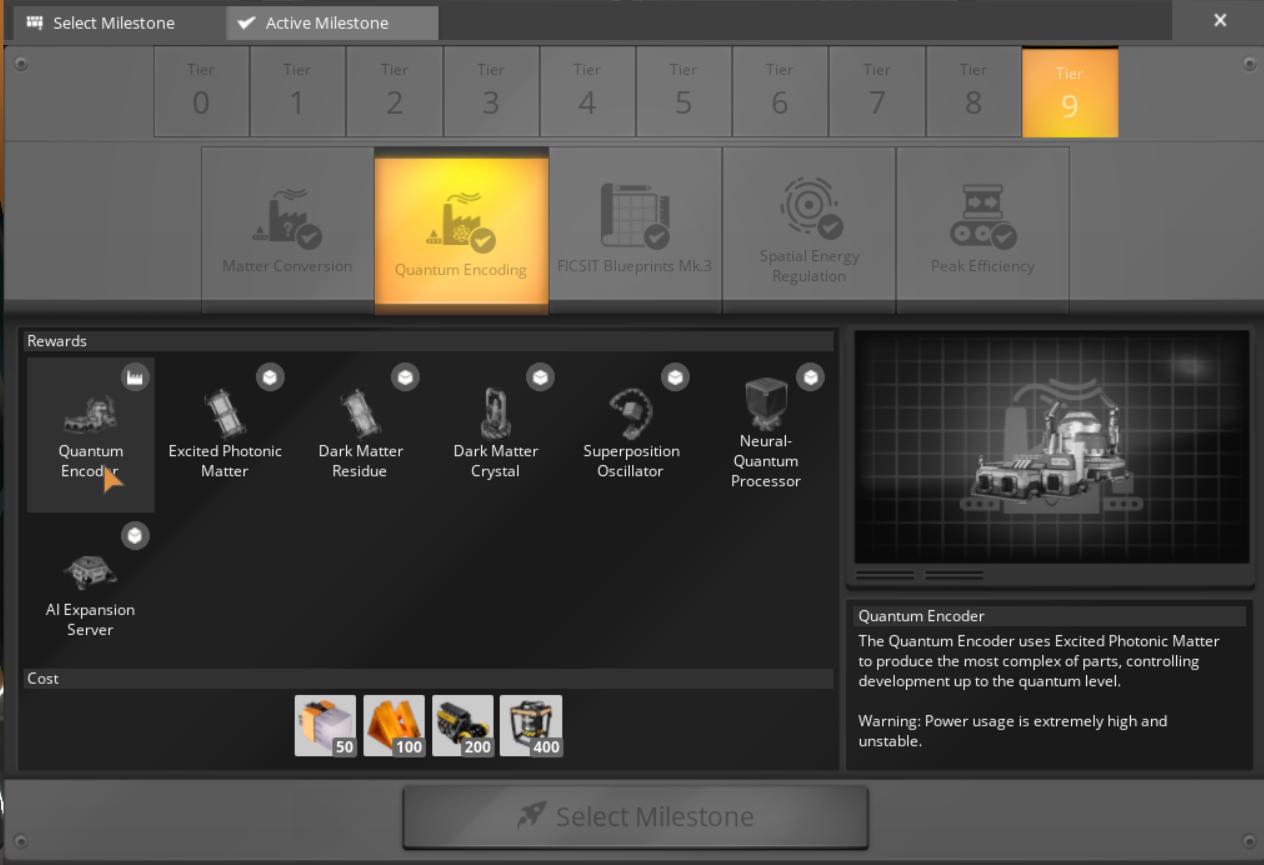Click the Turbo Motor cost item showing 200
Screen dimensions: 1264x865
coord(463,725)
